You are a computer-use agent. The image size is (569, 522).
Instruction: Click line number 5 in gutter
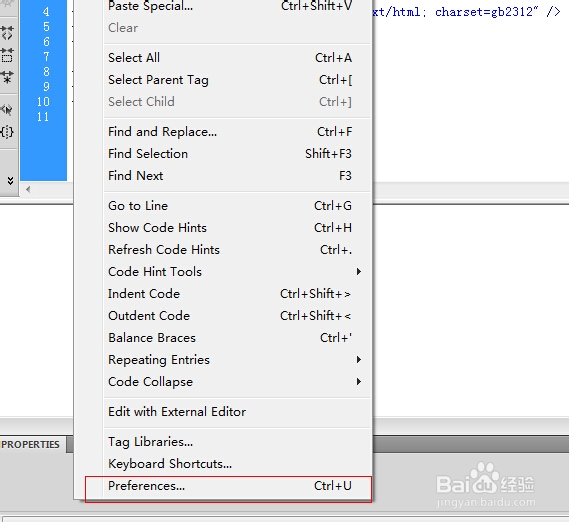click(46, 27)
